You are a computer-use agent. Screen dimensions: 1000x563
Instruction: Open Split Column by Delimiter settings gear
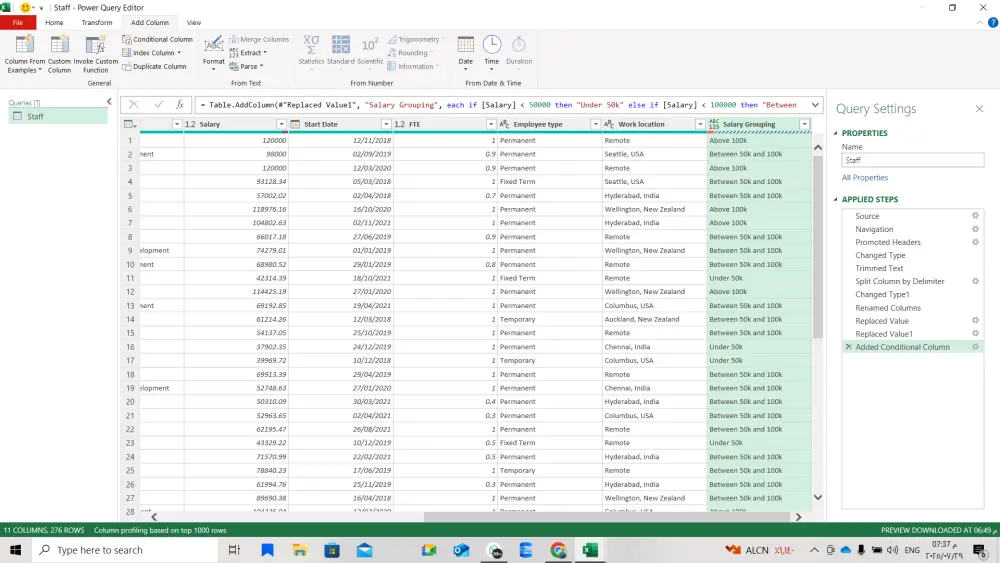[x=975, y=281]
